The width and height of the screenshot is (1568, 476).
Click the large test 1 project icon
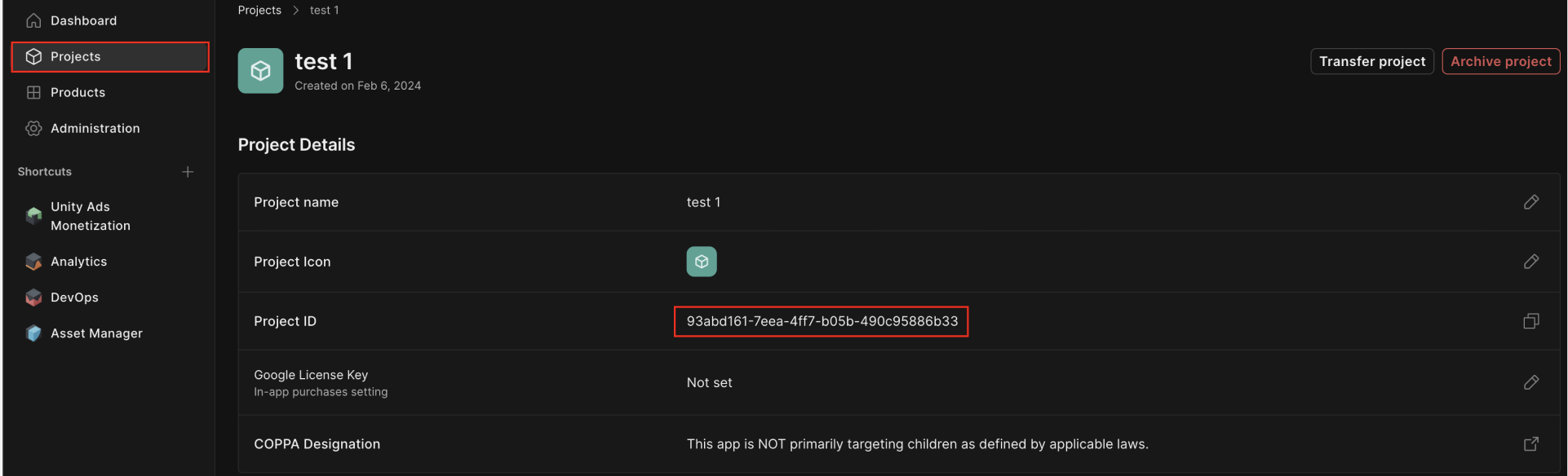(x=260, y=71)
